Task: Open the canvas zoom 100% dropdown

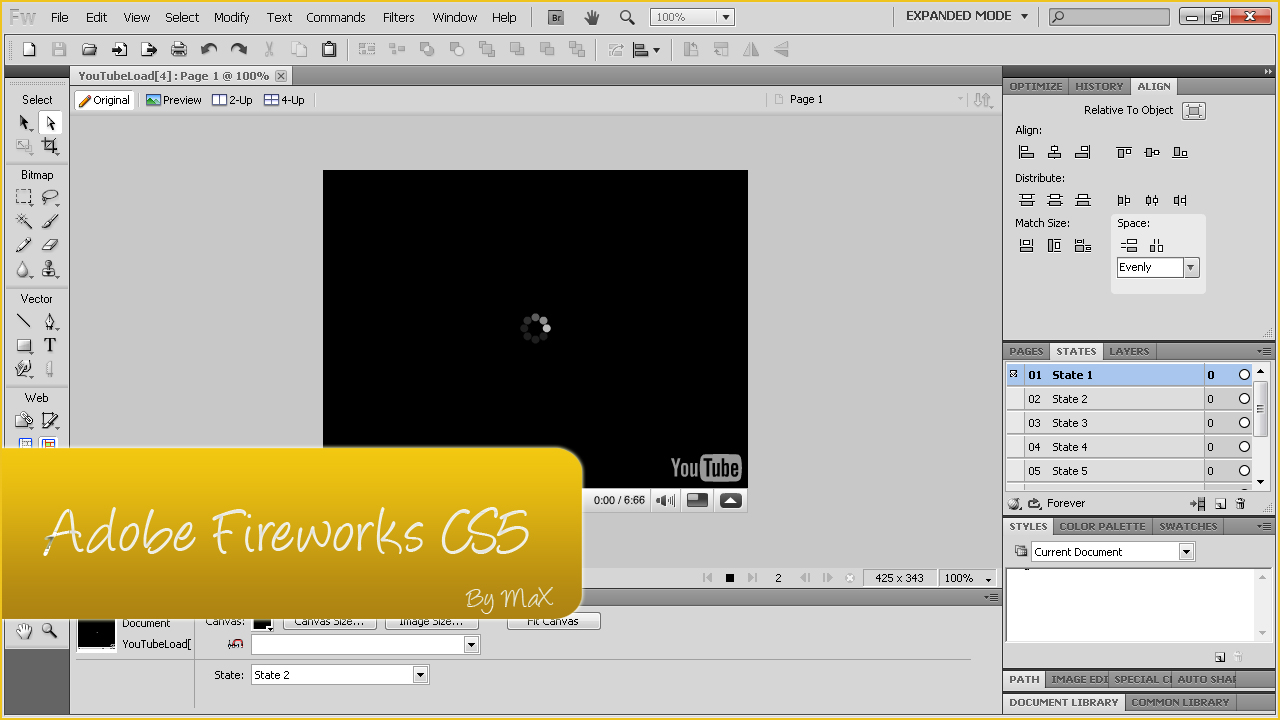Action: click(x=969, y=578)
